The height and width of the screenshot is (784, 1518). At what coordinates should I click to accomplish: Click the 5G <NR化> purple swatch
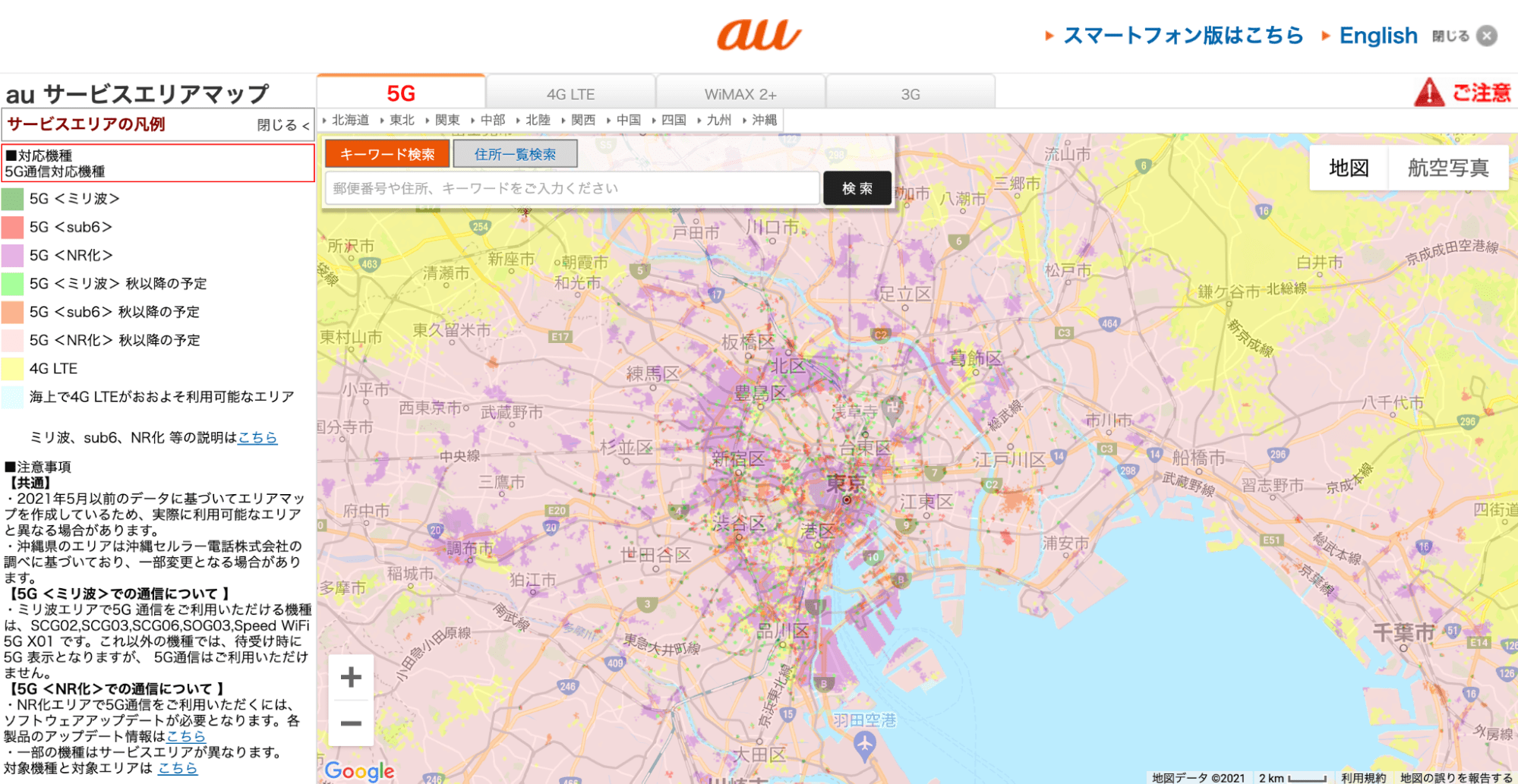tap(13, 255)
